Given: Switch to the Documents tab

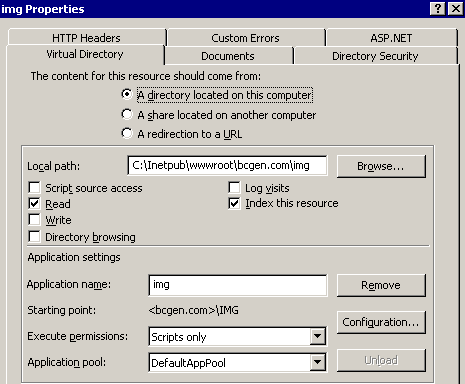Looking at the screenshot, I should 228,56.
